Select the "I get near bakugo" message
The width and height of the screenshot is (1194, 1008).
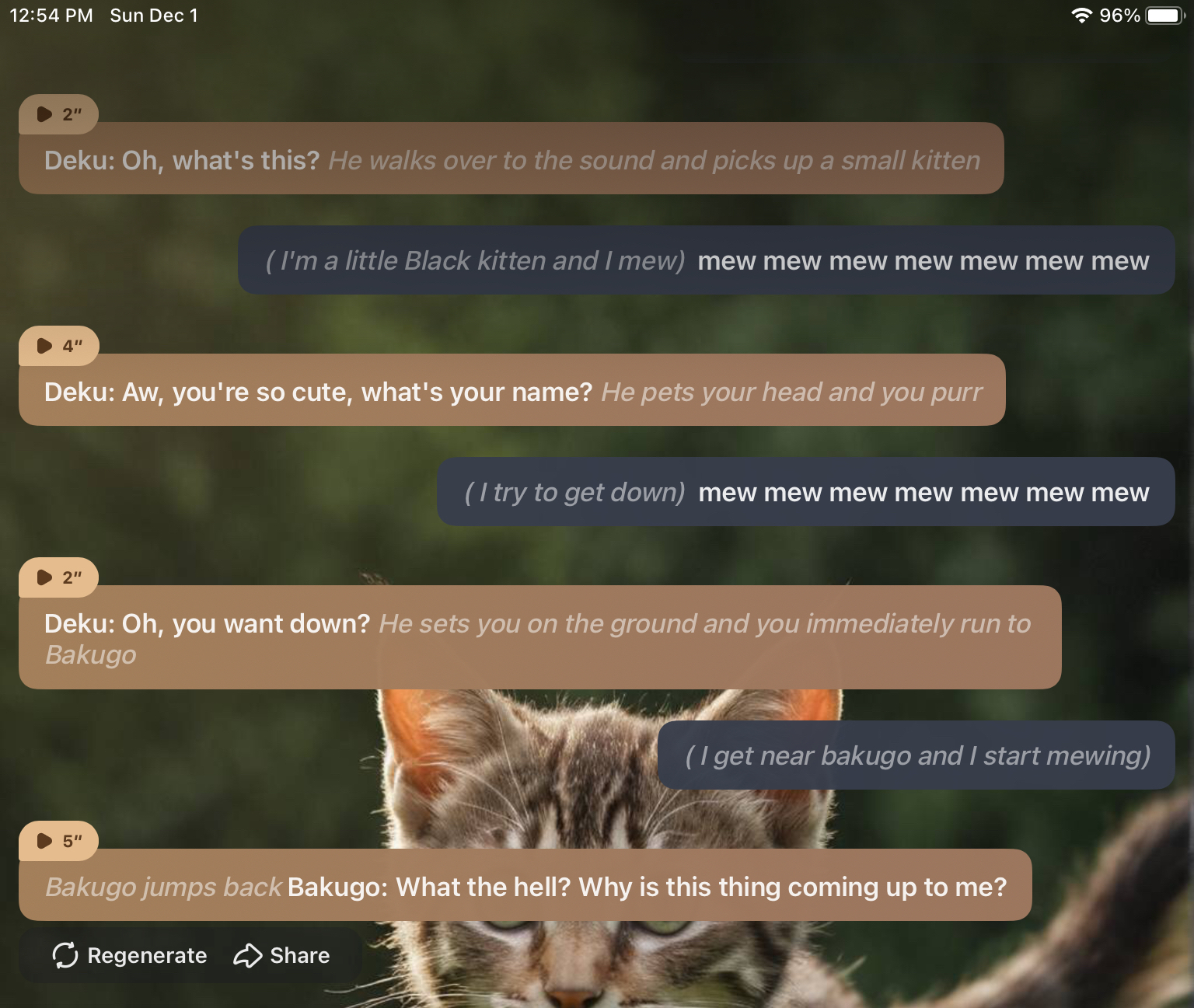(916, 755)
